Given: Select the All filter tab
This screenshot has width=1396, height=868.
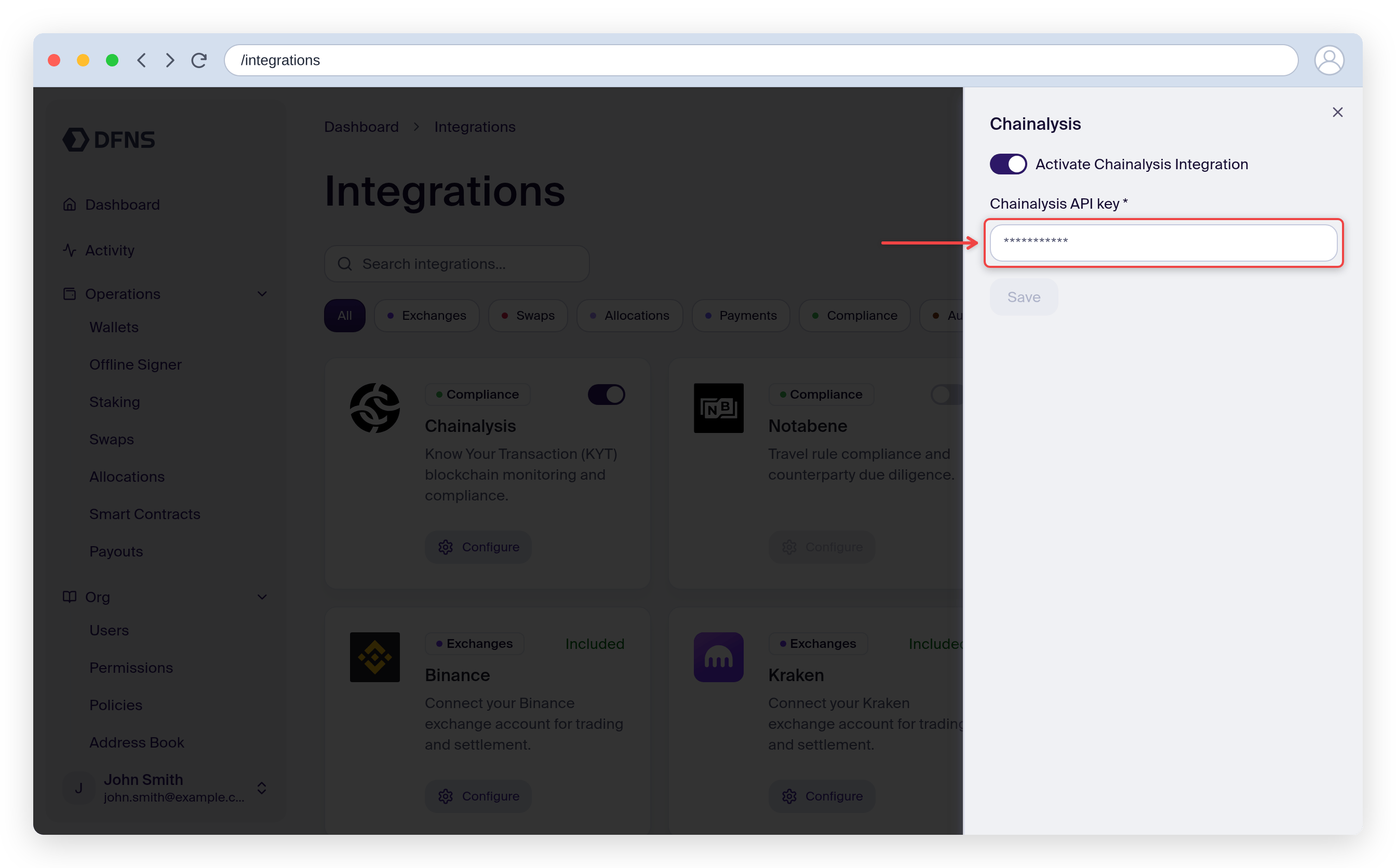Looking at the screenshot, I should [x=344, y=315].
